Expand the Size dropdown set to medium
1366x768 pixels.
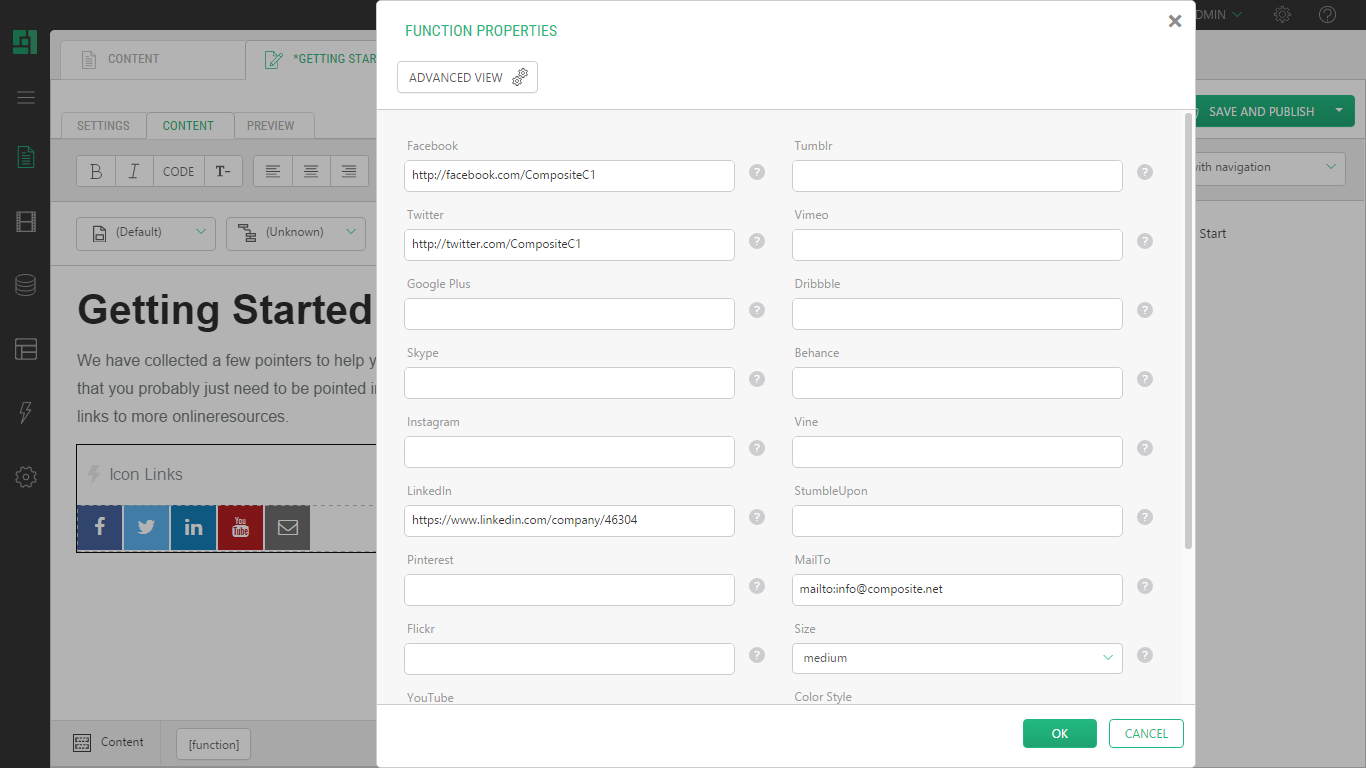956,658
